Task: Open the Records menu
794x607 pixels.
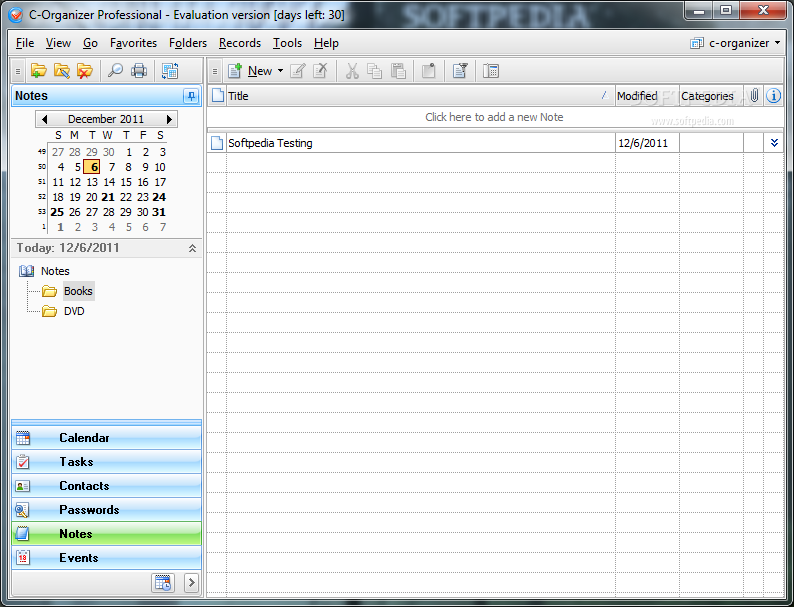Action: point(240,43)
